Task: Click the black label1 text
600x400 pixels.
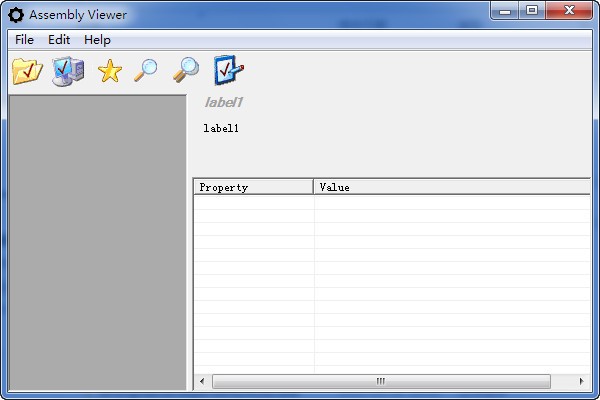Action: point(221,128)
